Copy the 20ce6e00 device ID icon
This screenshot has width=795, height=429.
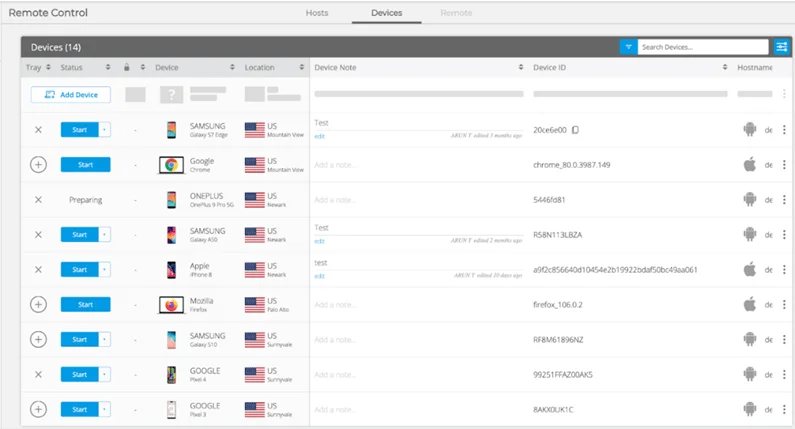575,130
